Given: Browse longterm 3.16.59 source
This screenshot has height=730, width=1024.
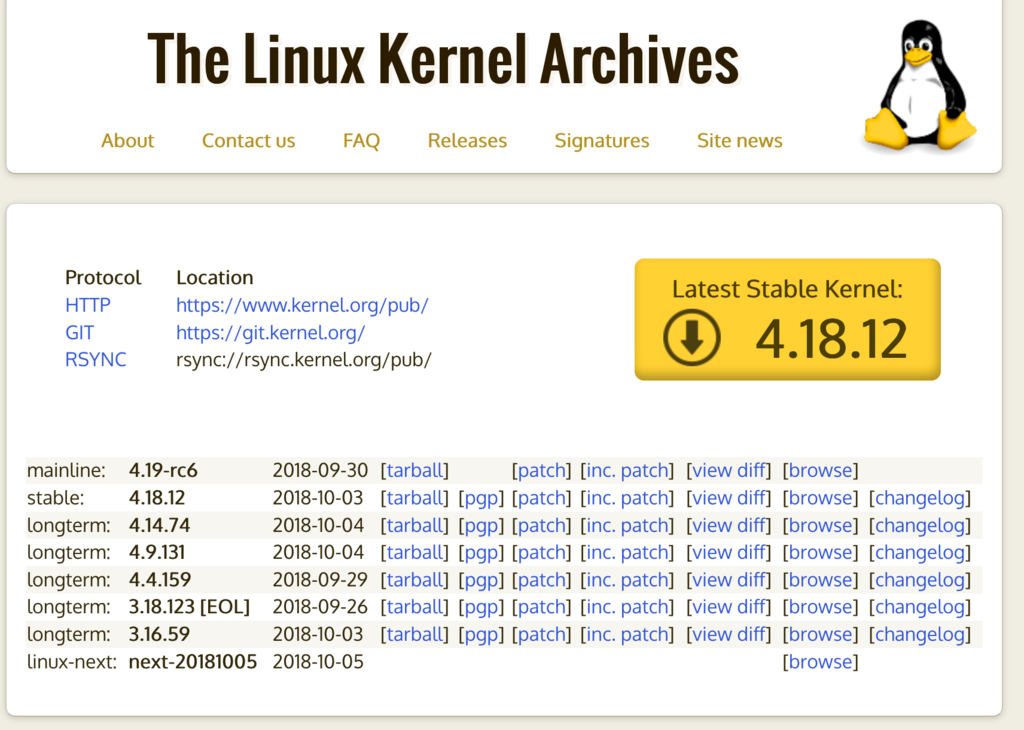Looking at the screenshot, I should (x=820, y=634).
